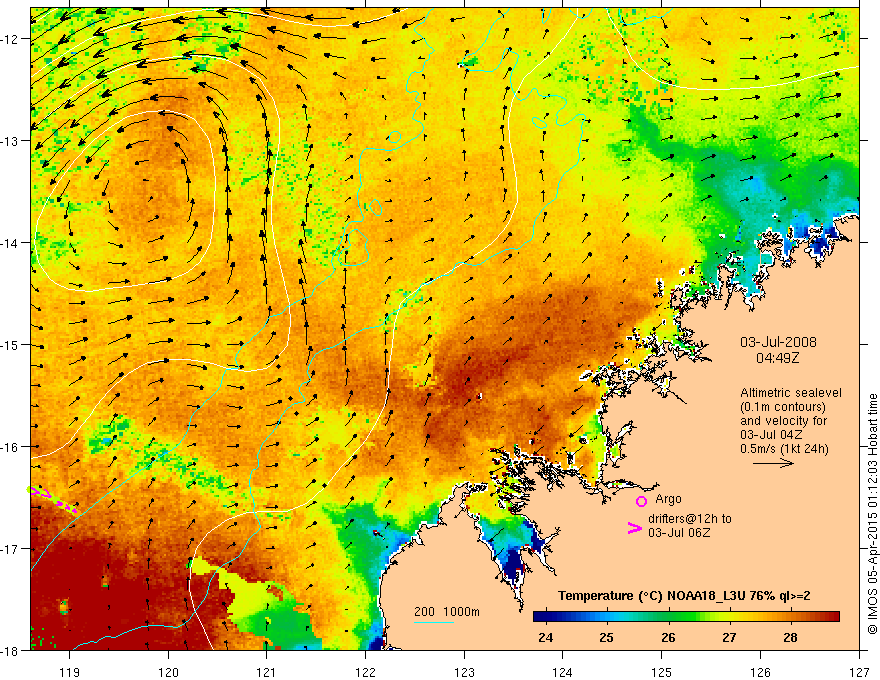880x680 pixels.
Task: Click the longitude axis label '122'
Action: 365,672
